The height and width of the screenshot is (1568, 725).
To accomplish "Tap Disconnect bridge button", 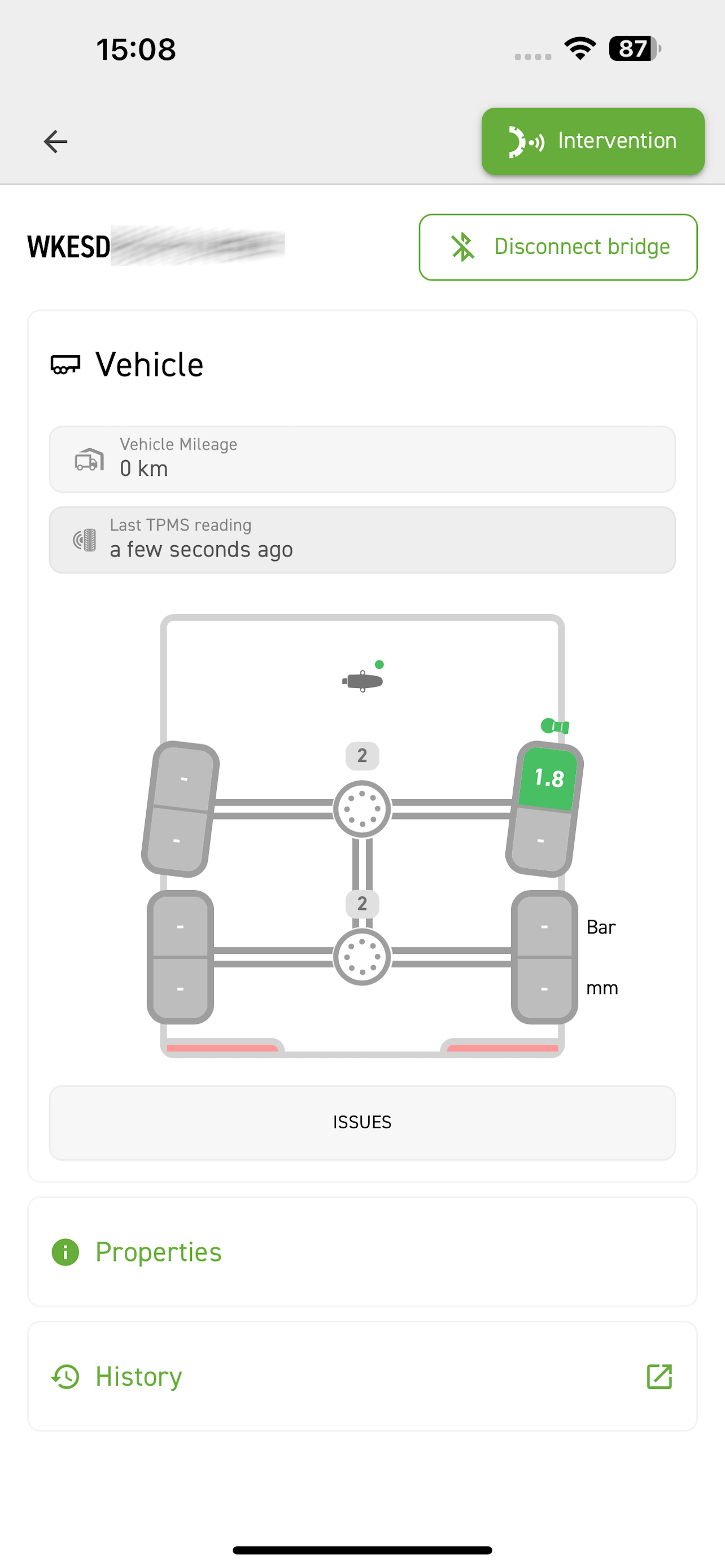I will pos(558,247).
